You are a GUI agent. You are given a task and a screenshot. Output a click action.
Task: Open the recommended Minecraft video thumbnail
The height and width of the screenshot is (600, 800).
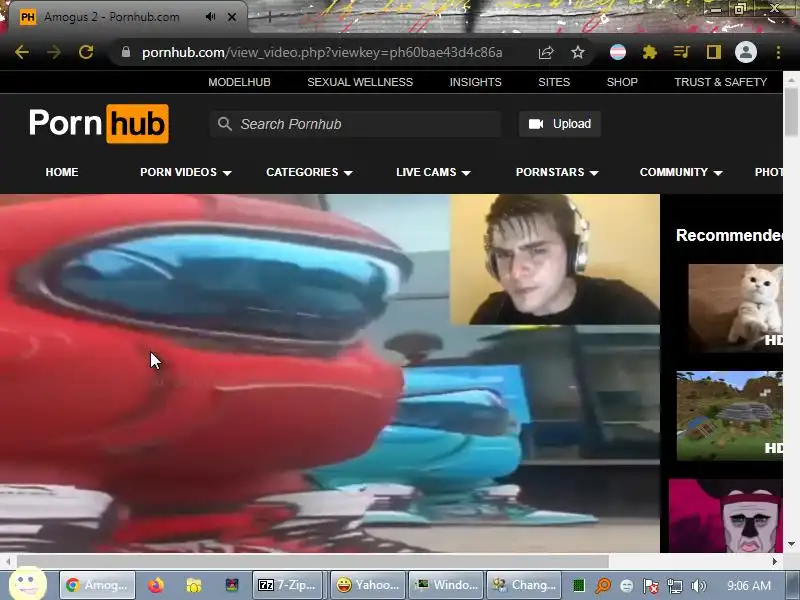pyautogui.click(x=730, y=416)
